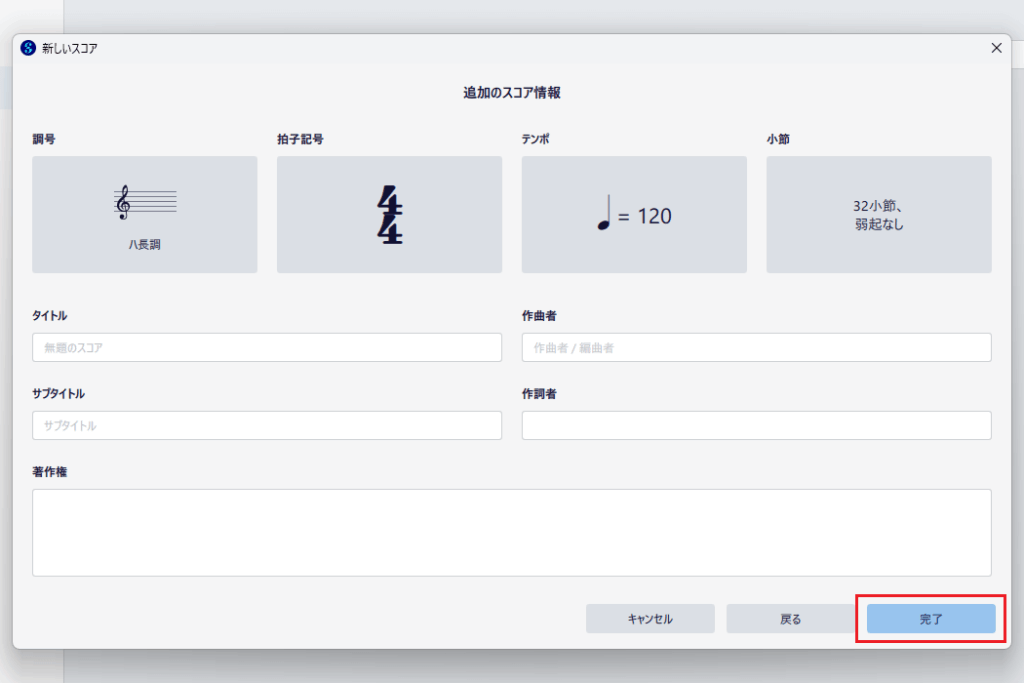Viewport: 1024px width, 683px height.
Task: Open the テンポ tempo selector tile
Action: point(634,214)
